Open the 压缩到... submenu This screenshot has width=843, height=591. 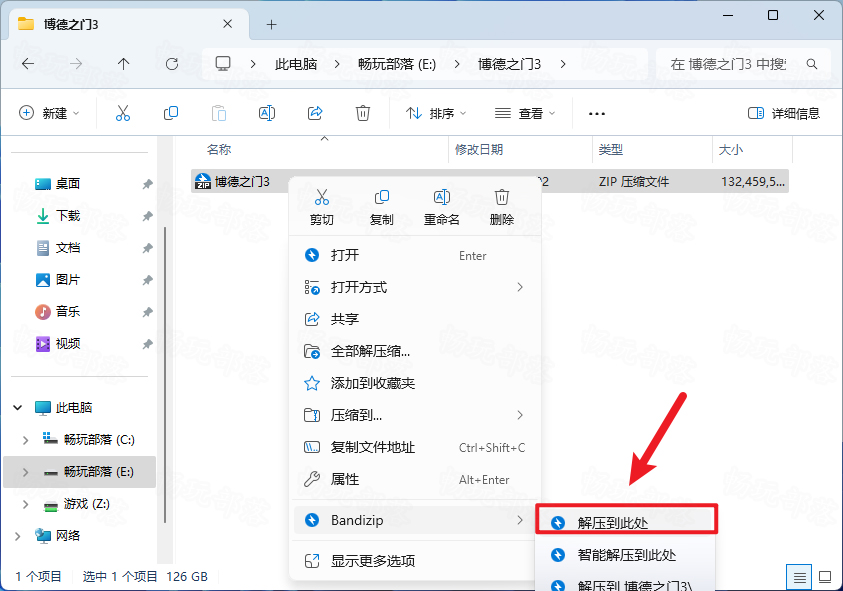[x=415, y=415]
